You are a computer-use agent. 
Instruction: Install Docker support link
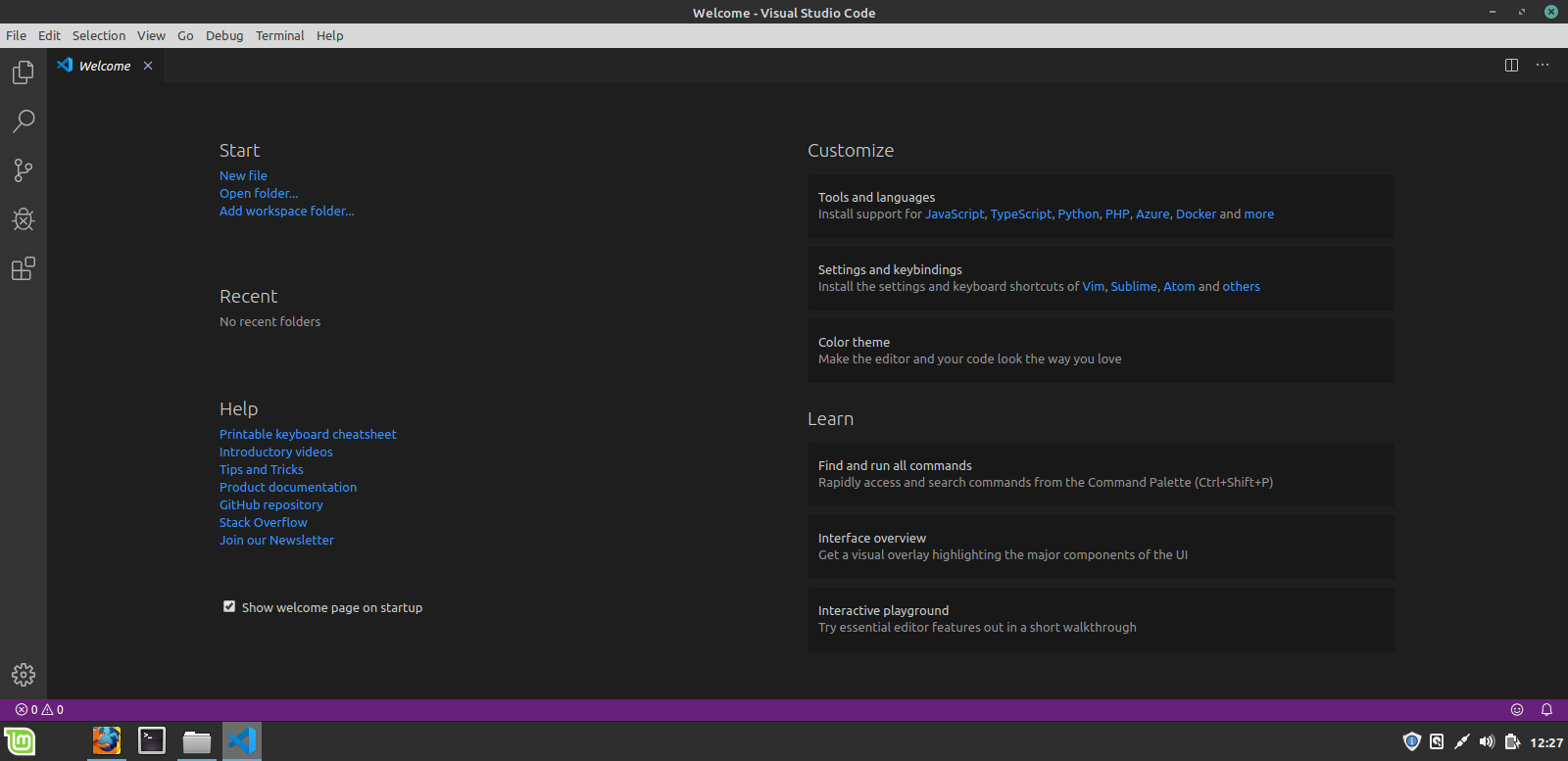click(1196, 214)
